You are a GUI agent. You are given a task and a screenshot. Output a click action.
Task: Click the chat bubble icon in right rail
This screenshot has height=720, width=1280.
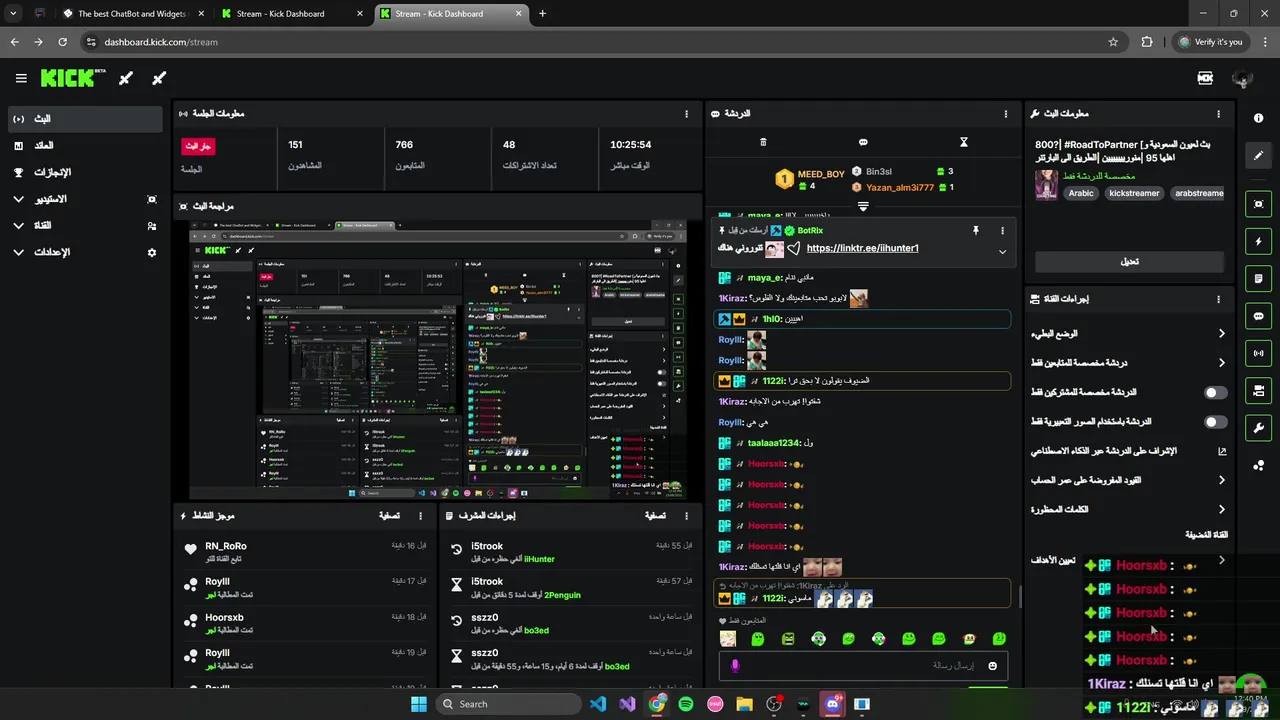point(1258,316)
